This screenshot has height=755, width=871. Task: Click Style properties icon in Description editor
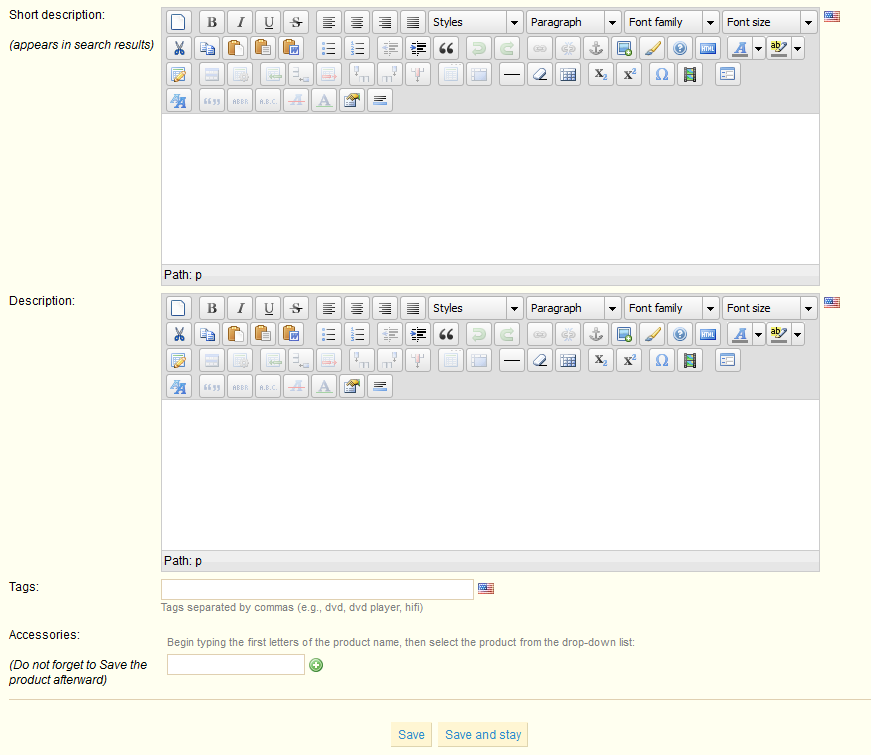point(178,386)
